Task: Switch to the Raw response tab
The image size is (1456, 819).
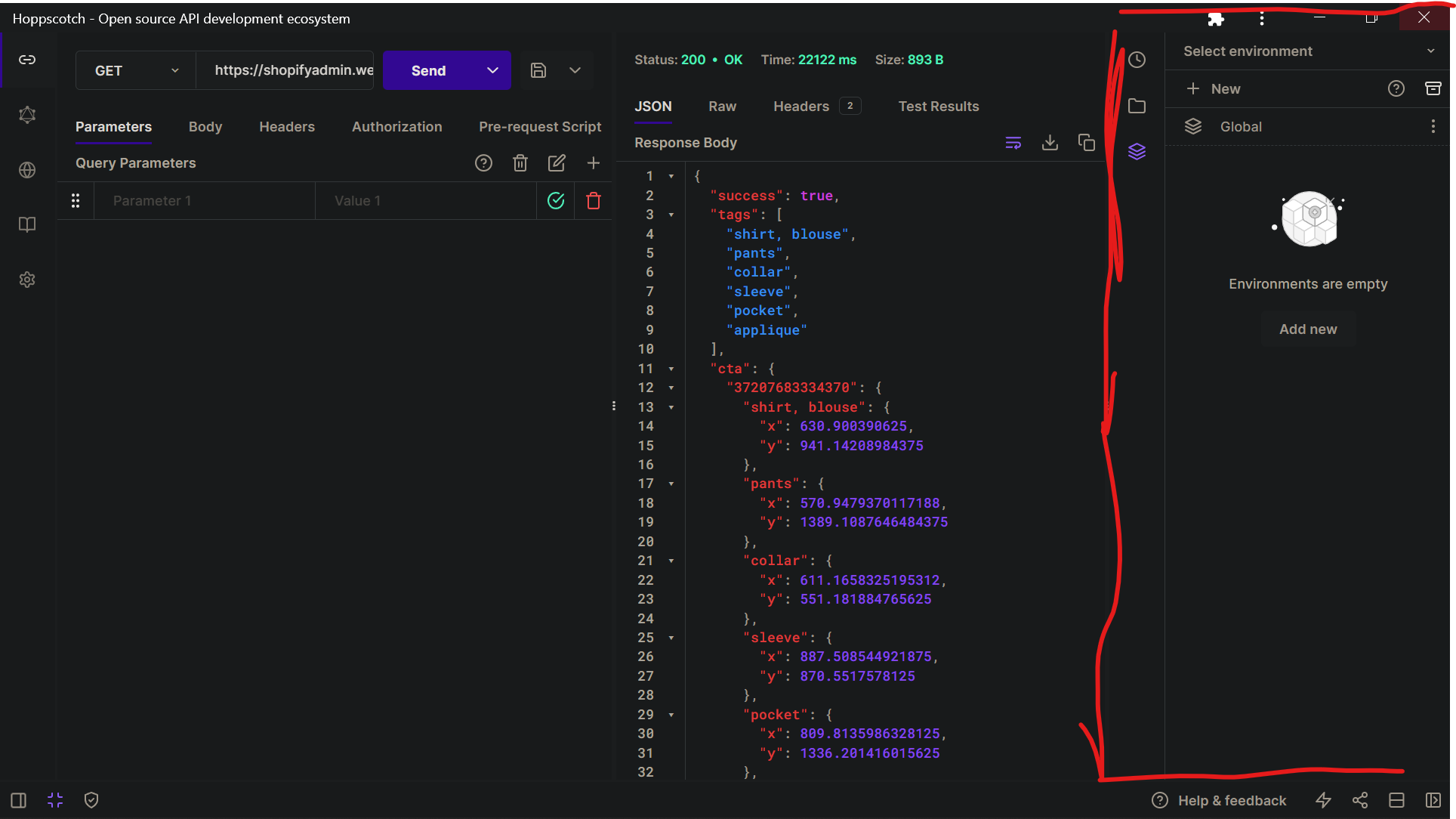Action: (x=722, y=107)
